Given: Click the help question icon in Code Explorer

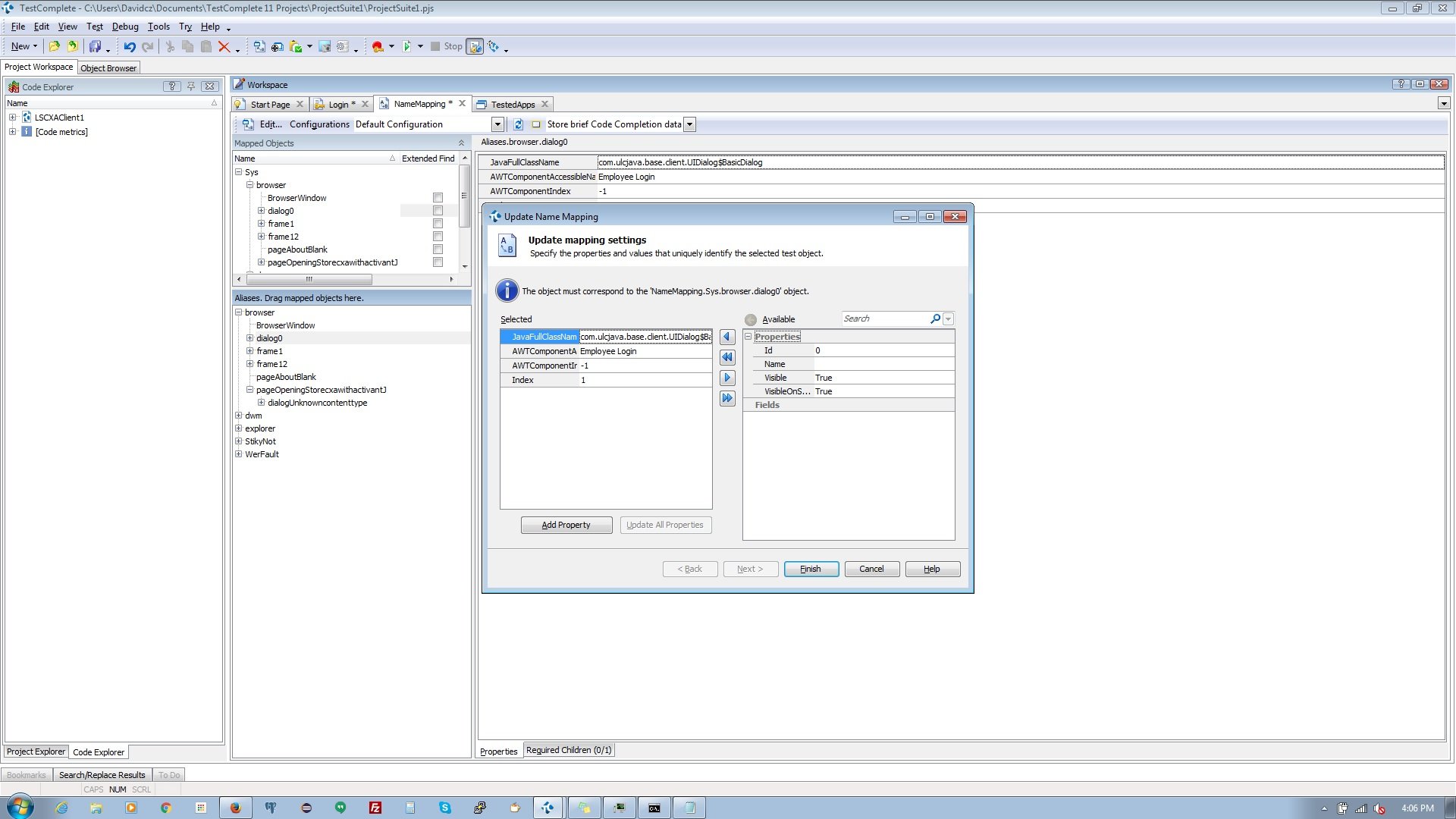Looking at the screenshot, I should (x=172, y=86).
